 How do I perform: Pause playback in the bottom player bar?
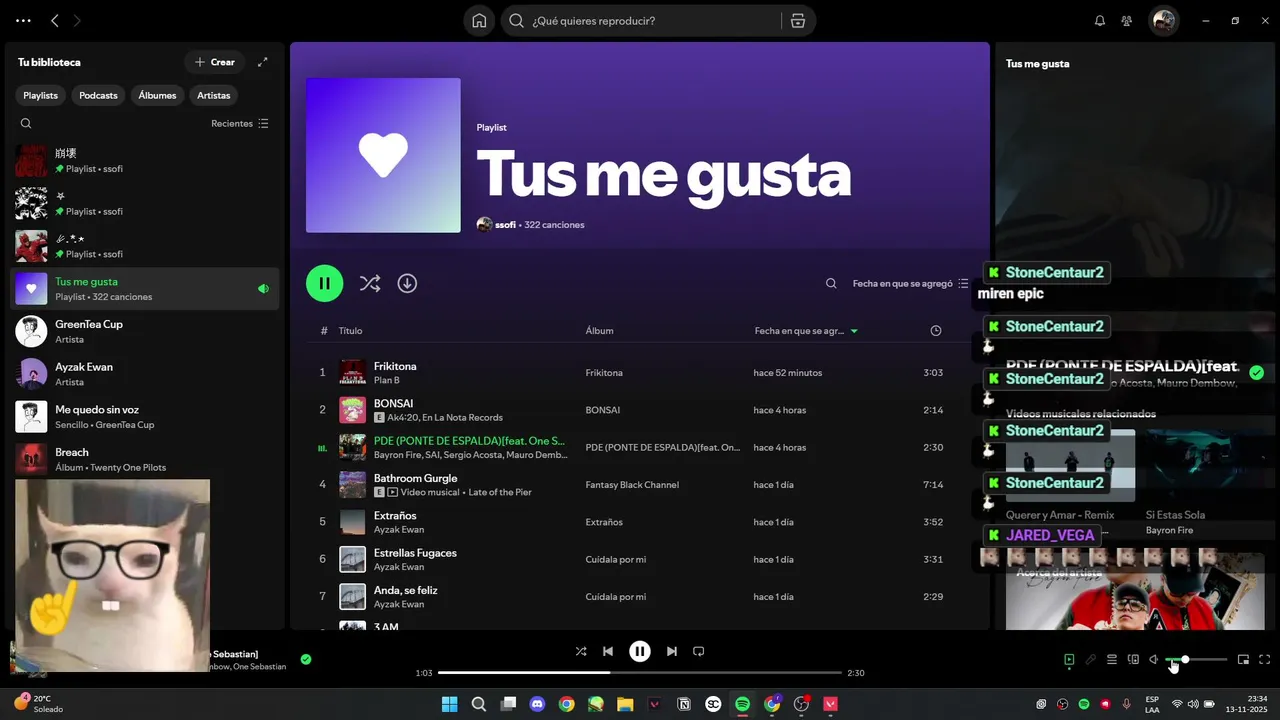[x=640, y=651]
